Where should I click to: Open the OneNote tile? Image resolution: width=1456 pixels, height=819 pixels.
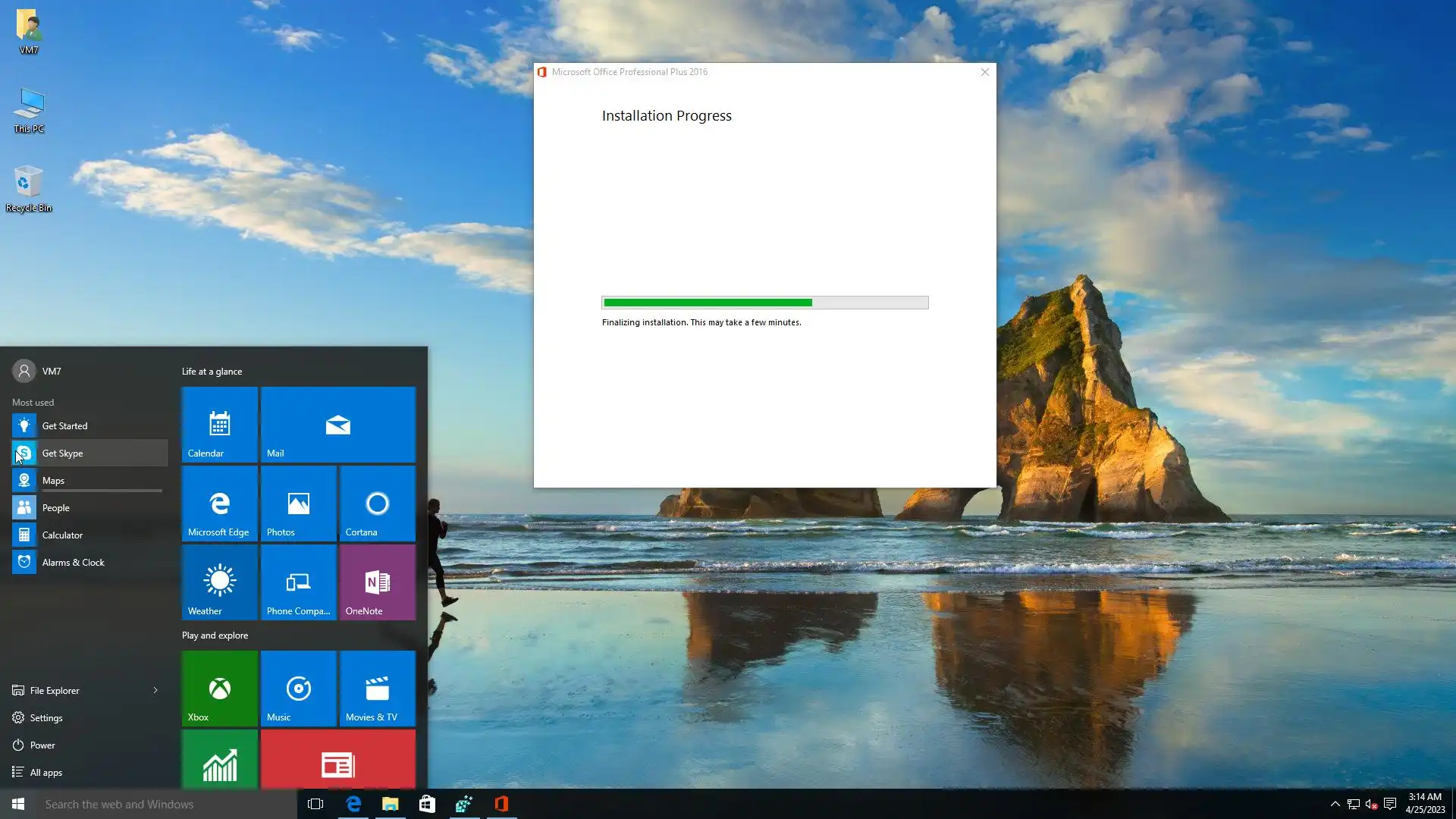(x=377, y=582)
